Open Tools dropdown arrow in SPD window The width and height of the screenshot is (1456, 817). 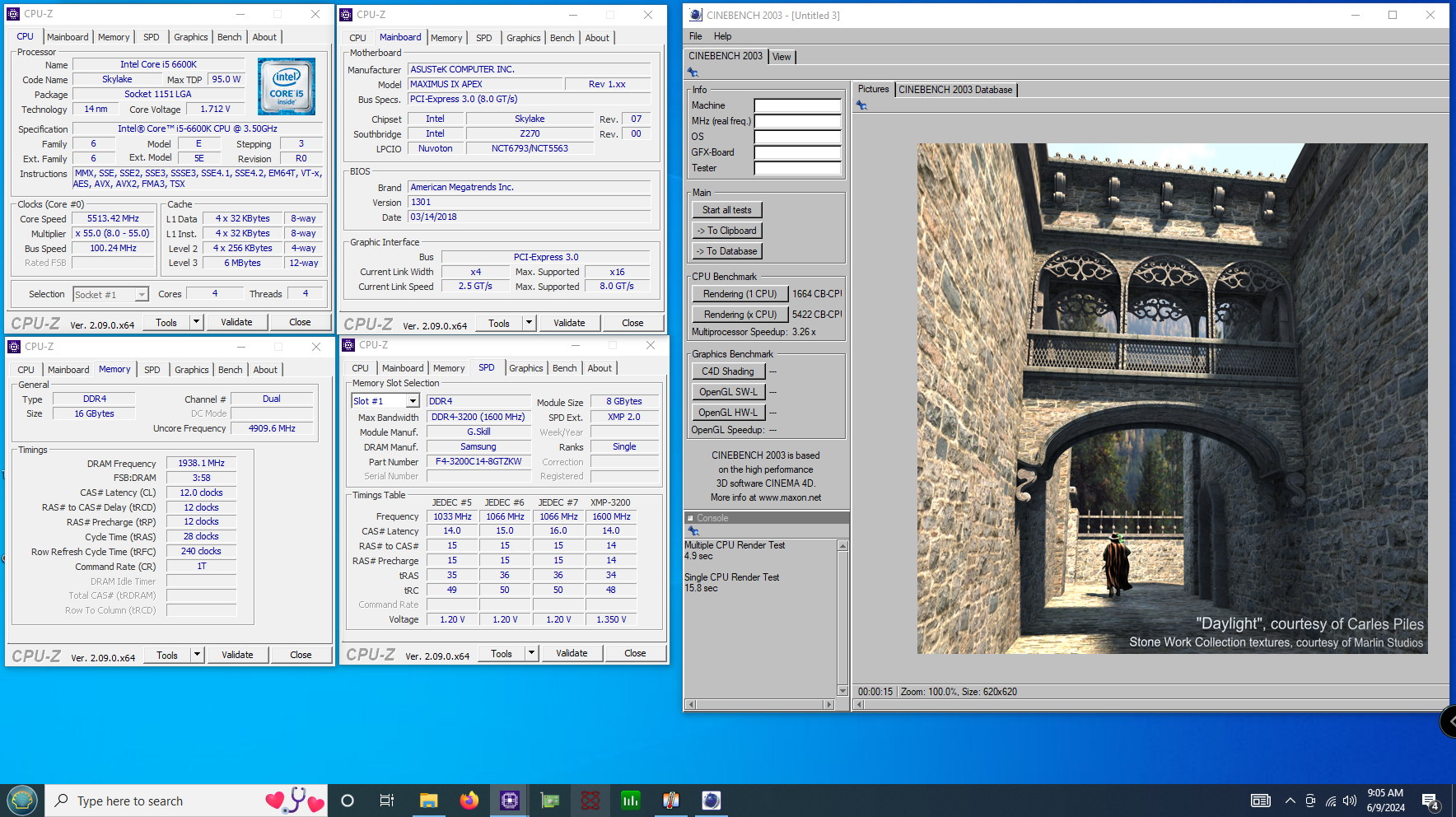coord(531,653)
